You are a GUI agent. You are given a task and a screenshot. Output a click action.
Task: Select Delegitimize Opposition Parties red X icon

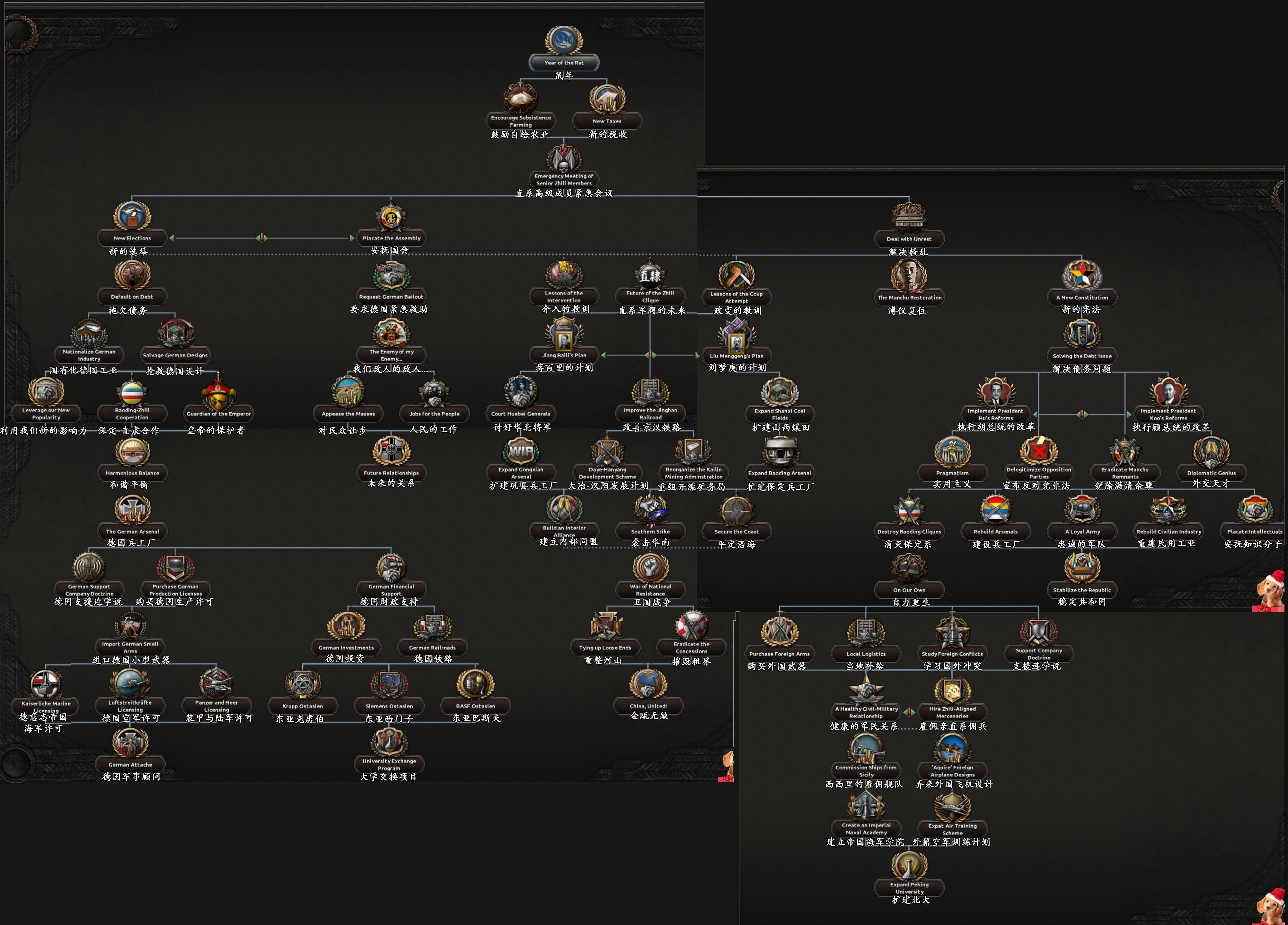tap(1039, 452)
